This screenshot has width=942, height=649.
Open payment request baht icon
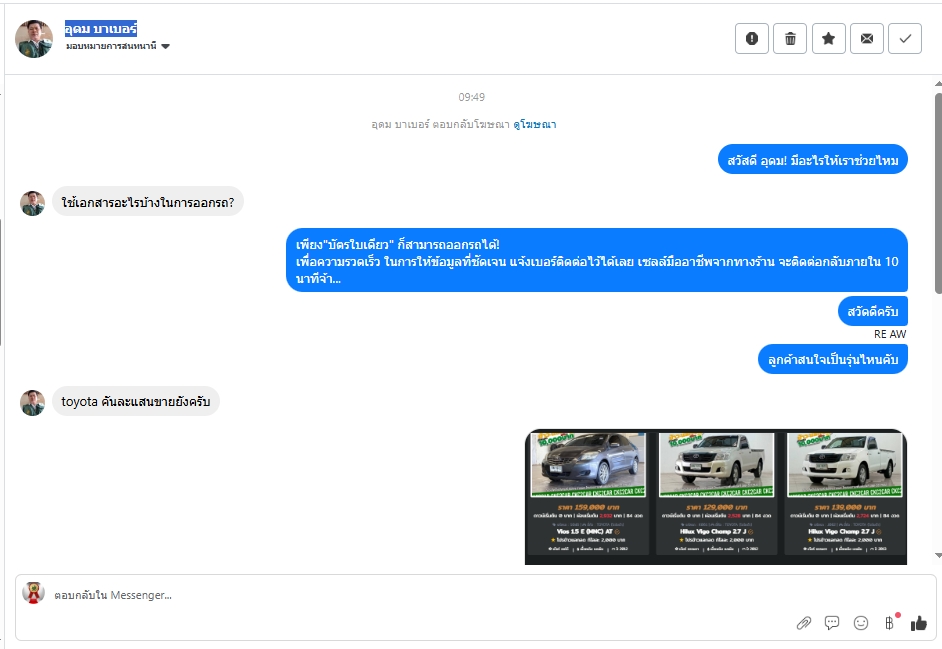coord(890,623)
